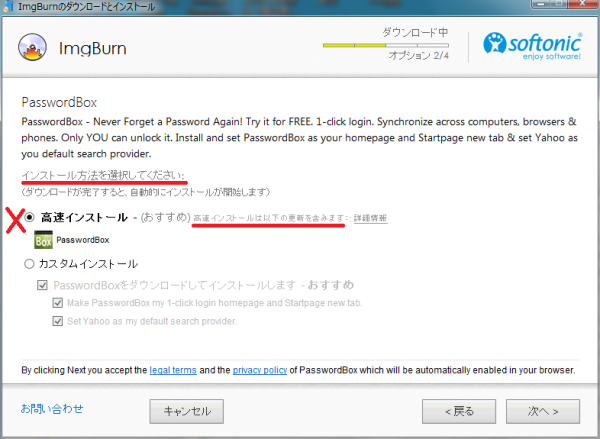Close the installer window

pos(582,4)
